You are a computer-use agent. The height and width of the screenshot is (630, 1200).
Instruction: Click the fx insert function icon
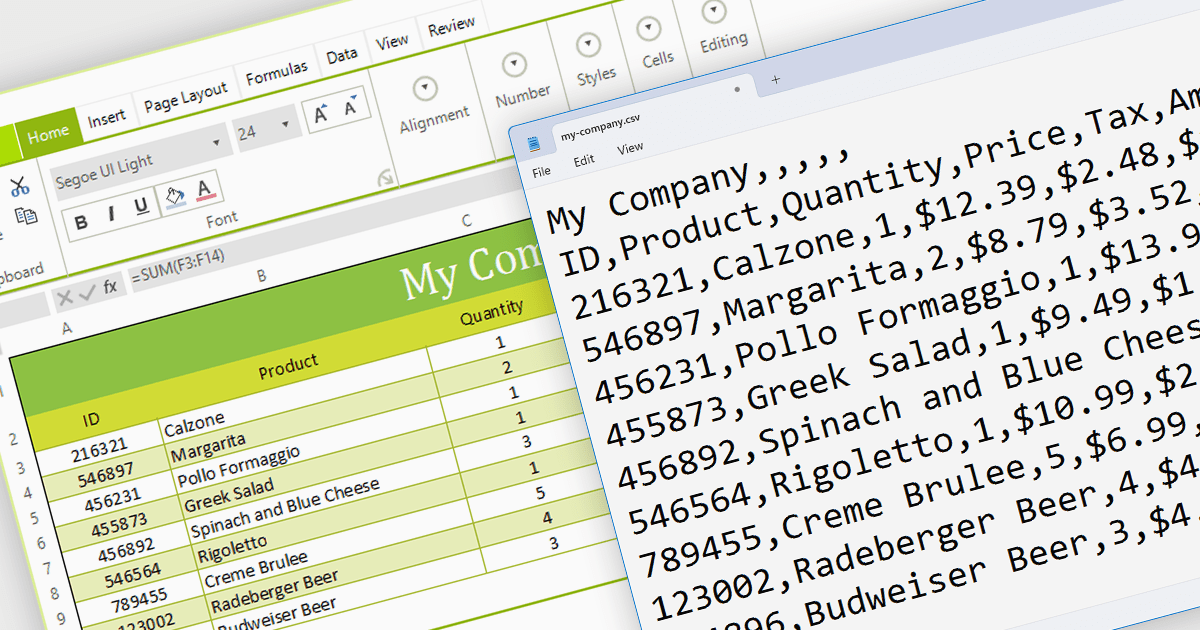[110, 287]
